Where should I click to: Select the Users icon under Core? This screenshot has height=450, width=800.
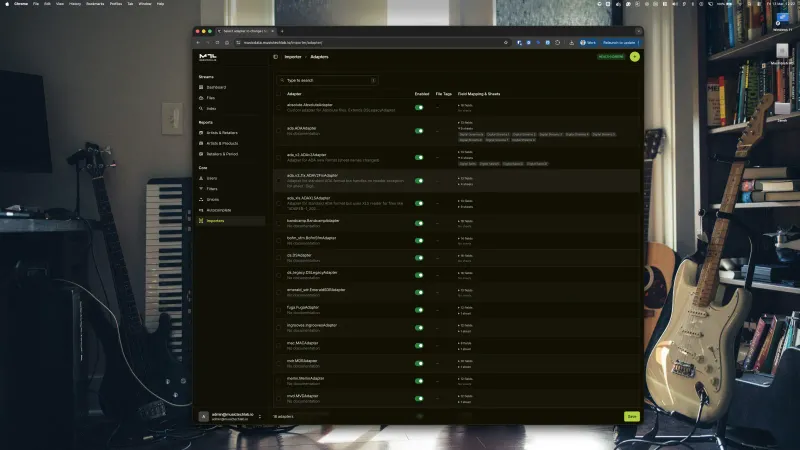pos(202,178)
